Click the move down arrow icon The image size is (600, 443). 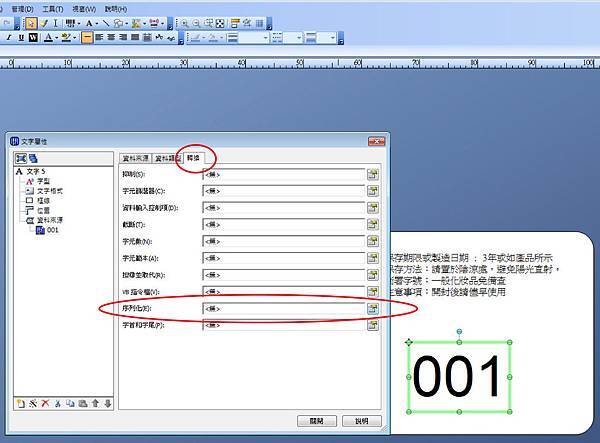pyautogui.click(x=108, y=403)
